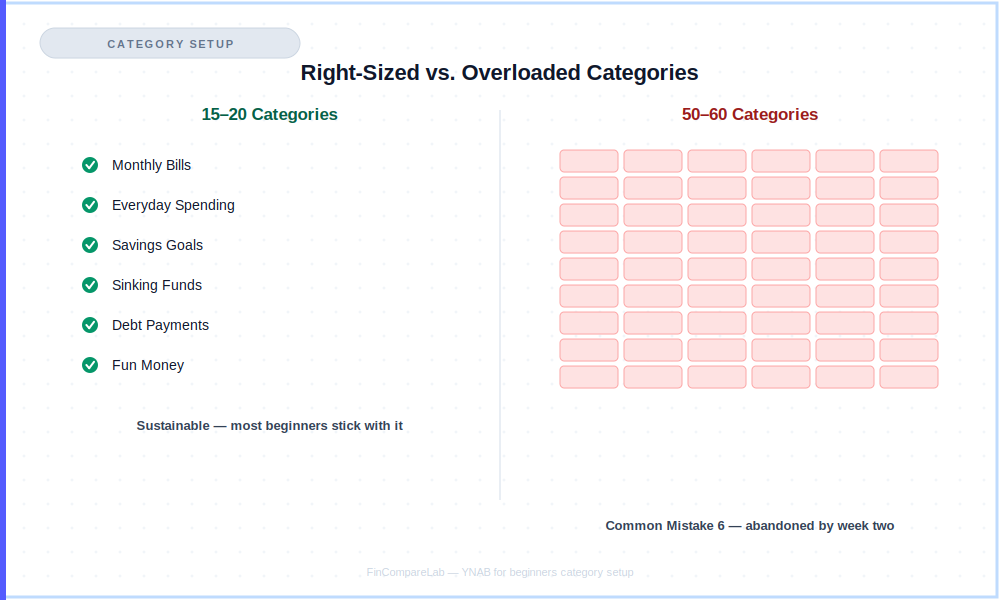The image size is (1000, 600).
Task: Select the 'Fun Money' text
Action: point(148,365)
